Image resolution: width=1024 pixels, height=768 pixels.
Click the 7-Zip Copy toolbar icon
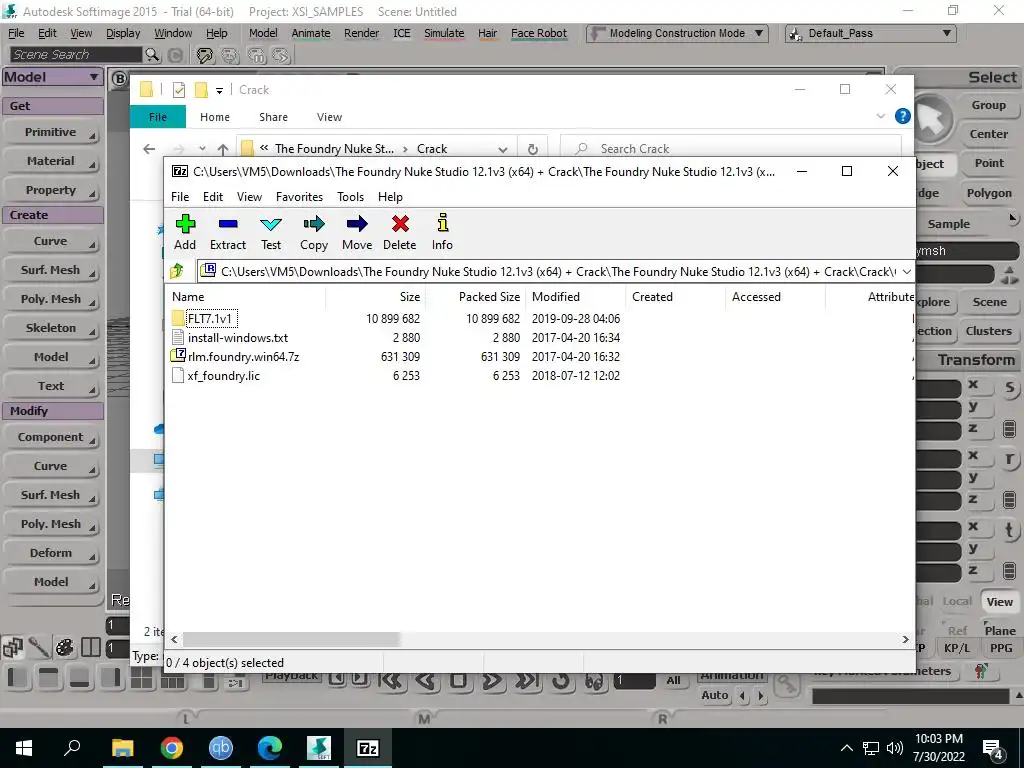tap(314, 224)
